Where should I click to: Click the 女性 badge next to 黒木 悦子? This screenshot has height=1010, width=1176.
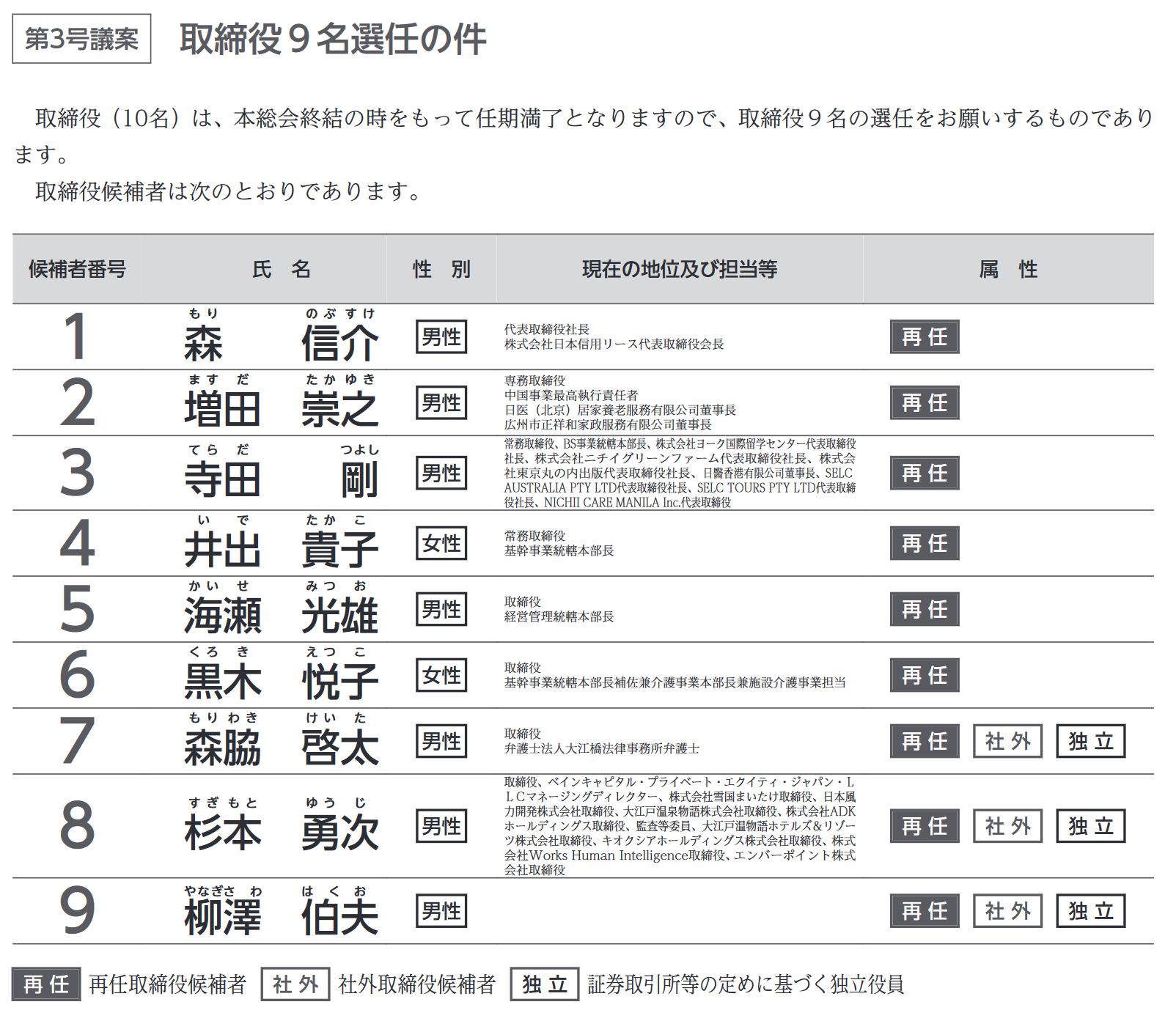pos(441,676)
